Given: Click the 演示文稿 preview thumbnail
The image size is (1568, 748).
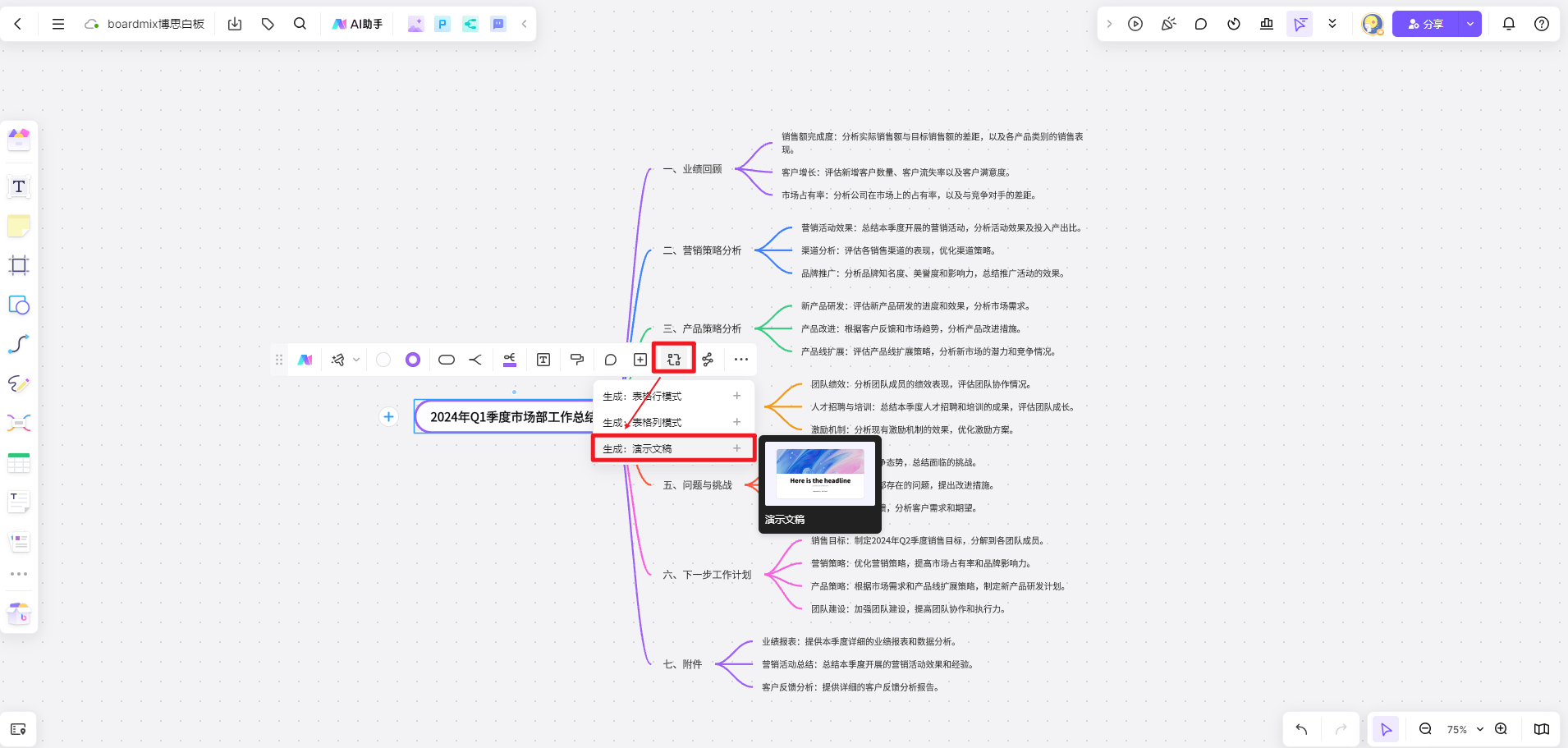Looking at the screenshot, I should click(x=820, y=476).
